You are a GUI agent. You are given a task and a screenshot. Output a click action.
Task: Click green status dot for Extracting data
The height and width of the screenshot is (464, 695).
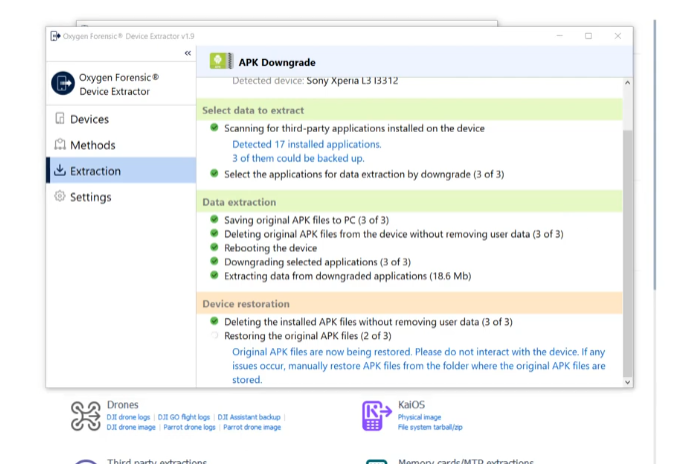click(214, 275)
